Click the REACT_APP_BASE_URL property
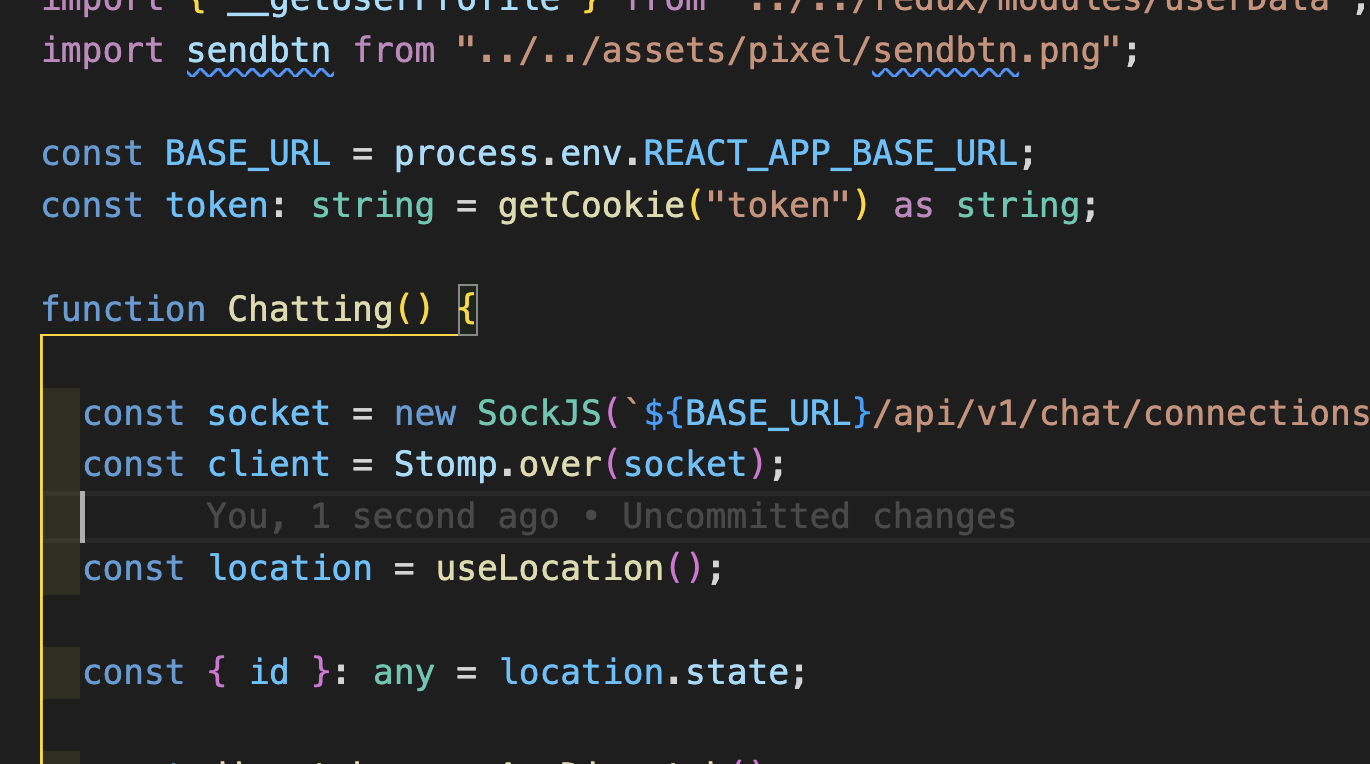This screenshot has height=764, width=1370. pyautogui.click(x=829, y=154)
